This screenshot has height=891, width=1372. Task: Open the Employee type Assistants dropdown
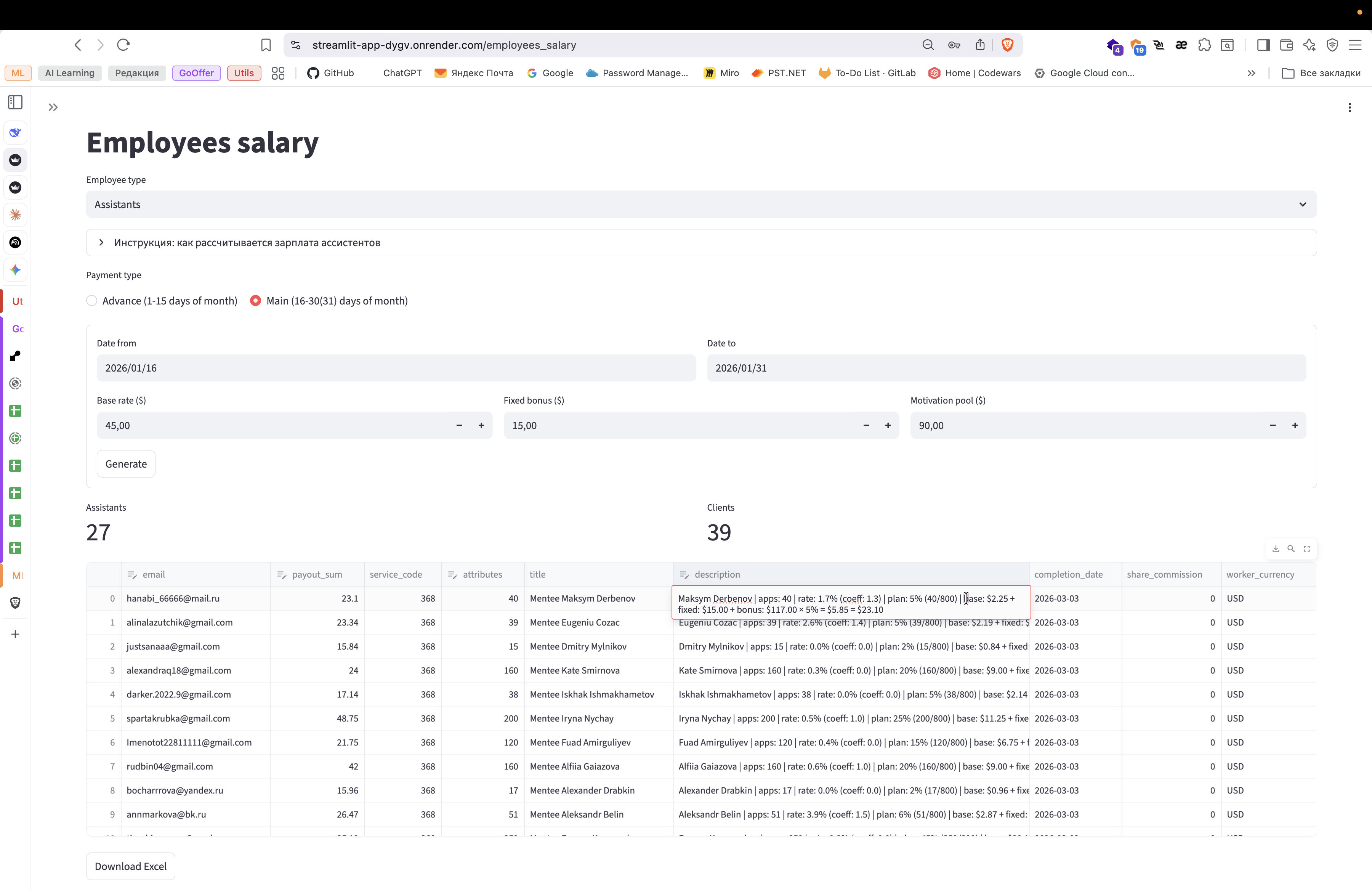pos(701,205)
